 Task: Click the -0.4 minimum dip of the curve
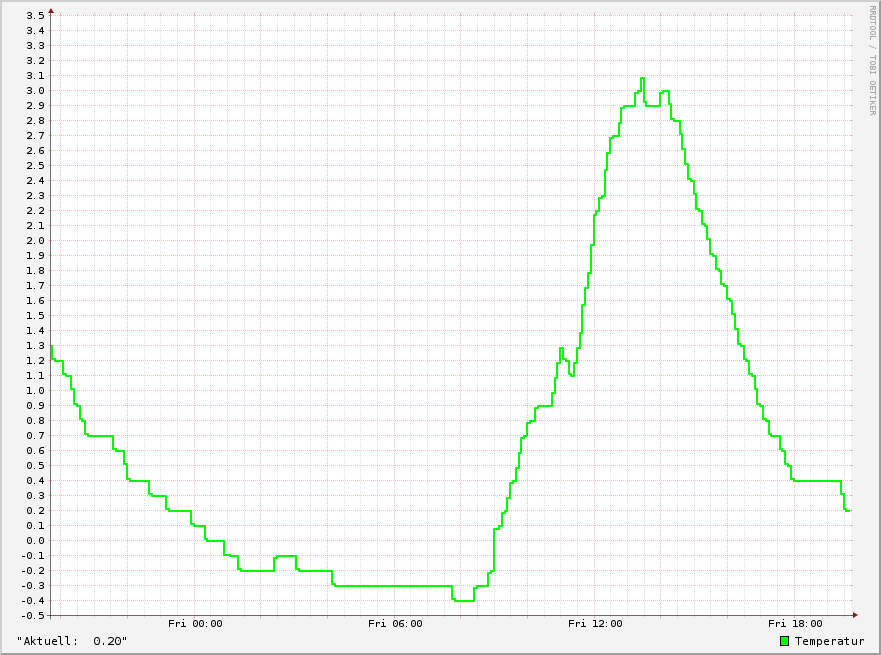[x=463, y=601]
